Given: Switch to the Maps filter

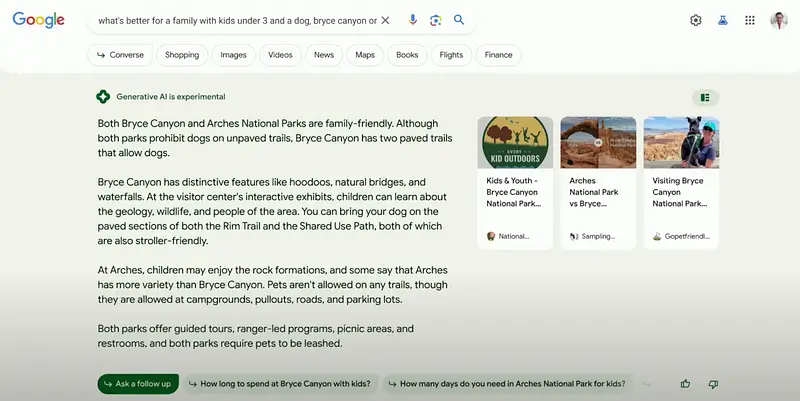Looking at the screenshot, I should 365,55.
